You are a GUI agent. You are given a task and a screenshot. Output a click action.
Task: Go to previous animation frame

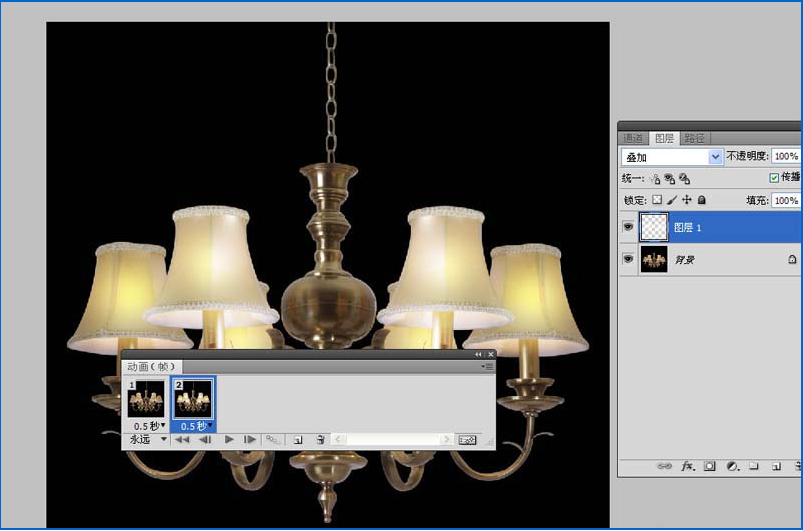click(x=205, y=439)
